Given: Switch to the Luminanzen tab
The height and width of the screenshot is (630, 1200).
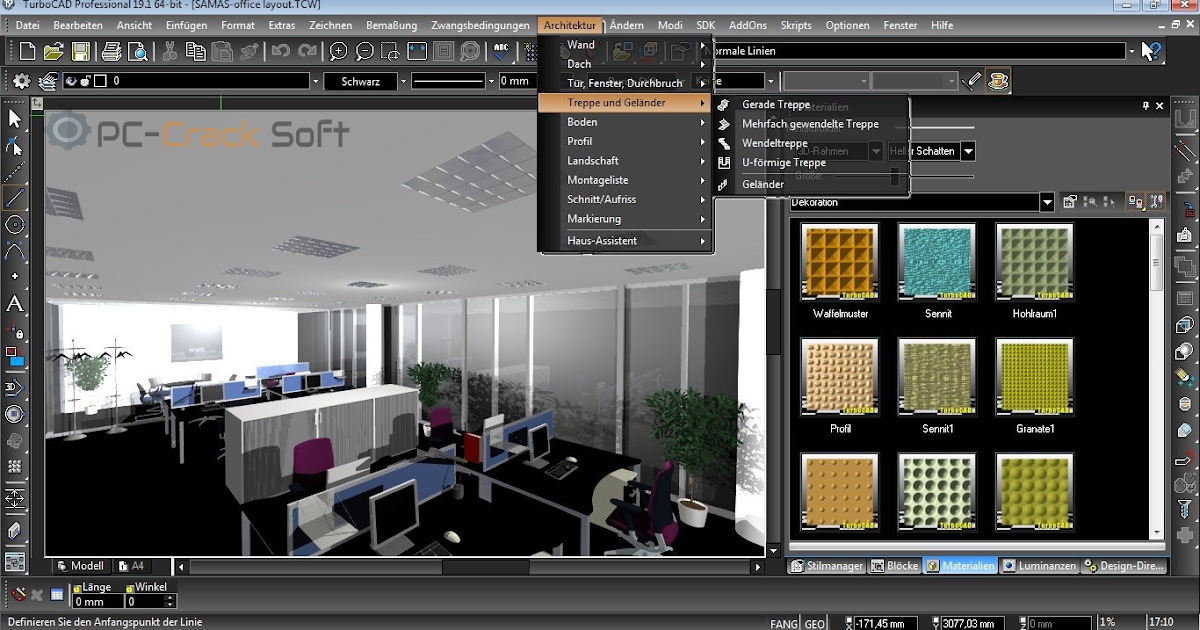Looking at the screenshot, I should (1039, 566).
